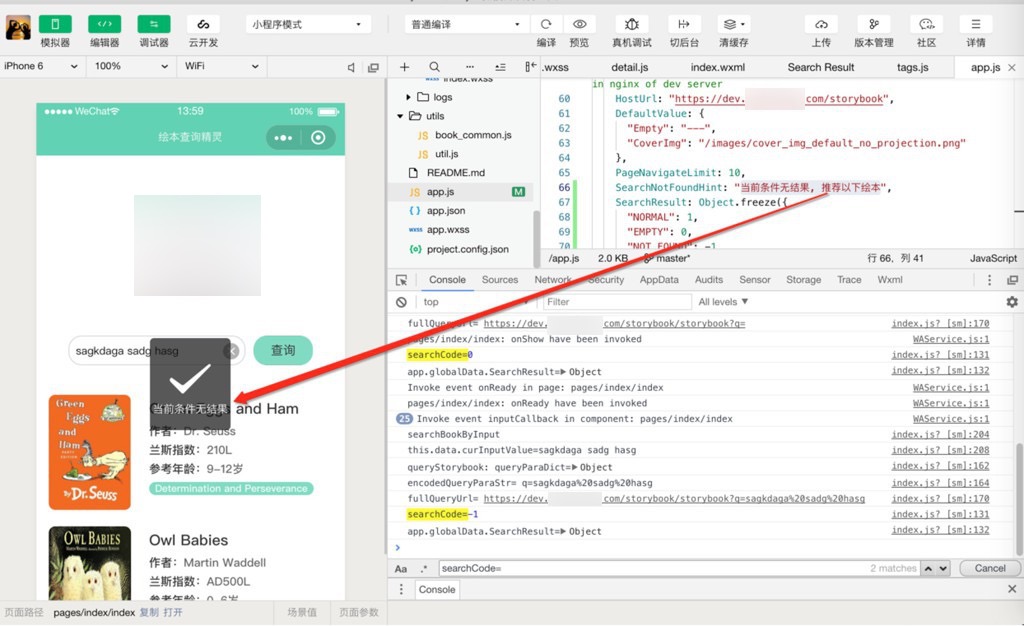Click the file tree sort/indent icon

(x=500, y=67)
